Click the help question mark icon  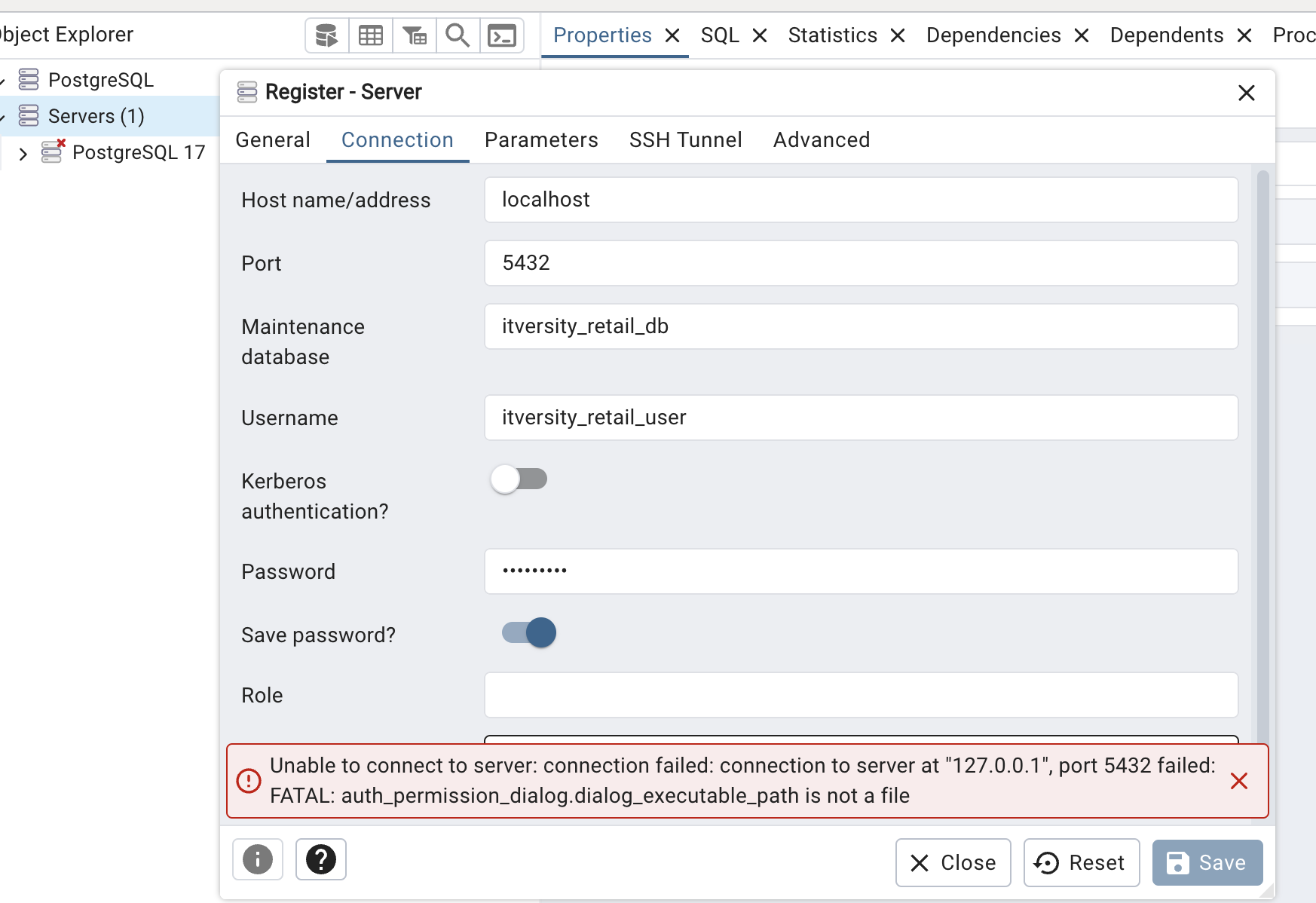pos(321,859)
